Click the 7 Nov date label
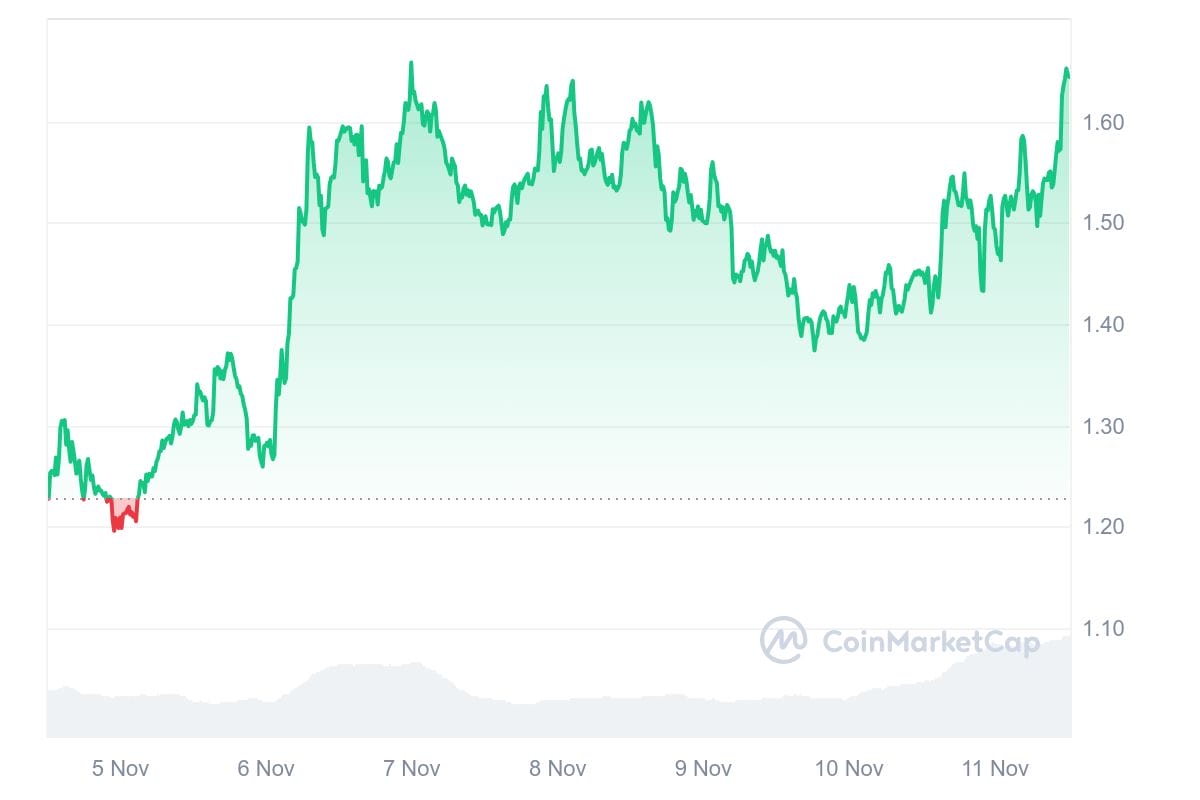 412,768
